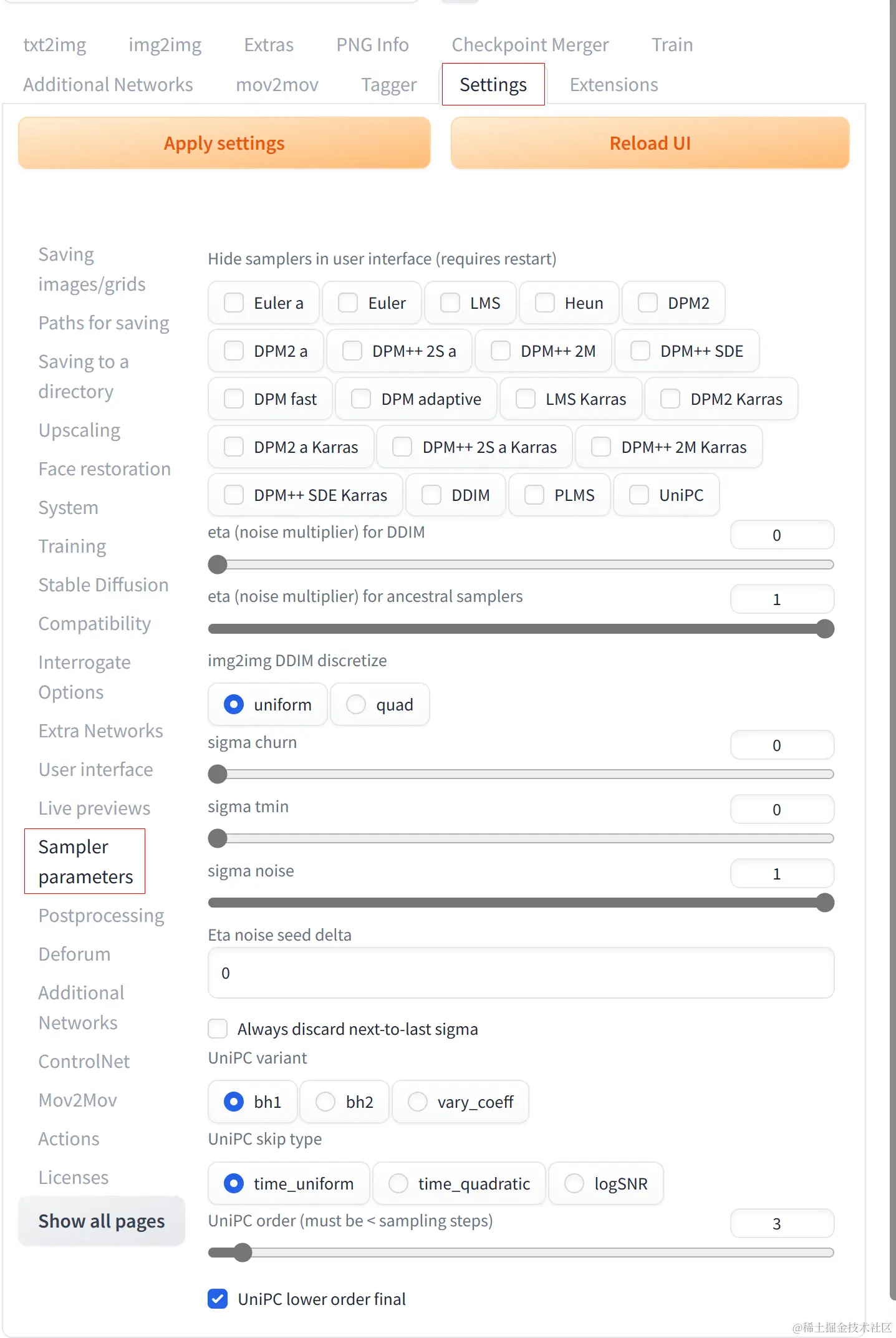
Task: Open the PNG Info tab
Action: (x=372, y=45)
